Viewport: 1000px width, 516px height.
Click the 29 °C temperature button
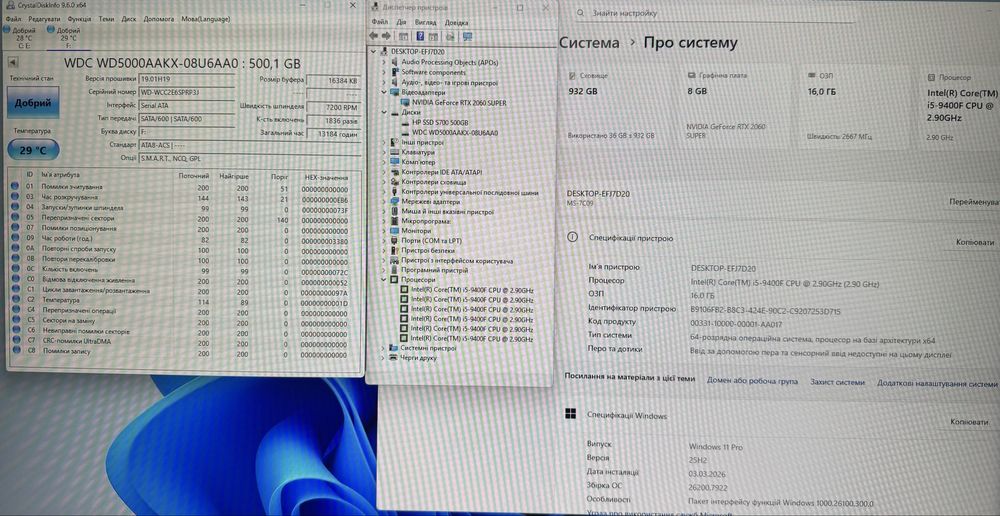33,151
